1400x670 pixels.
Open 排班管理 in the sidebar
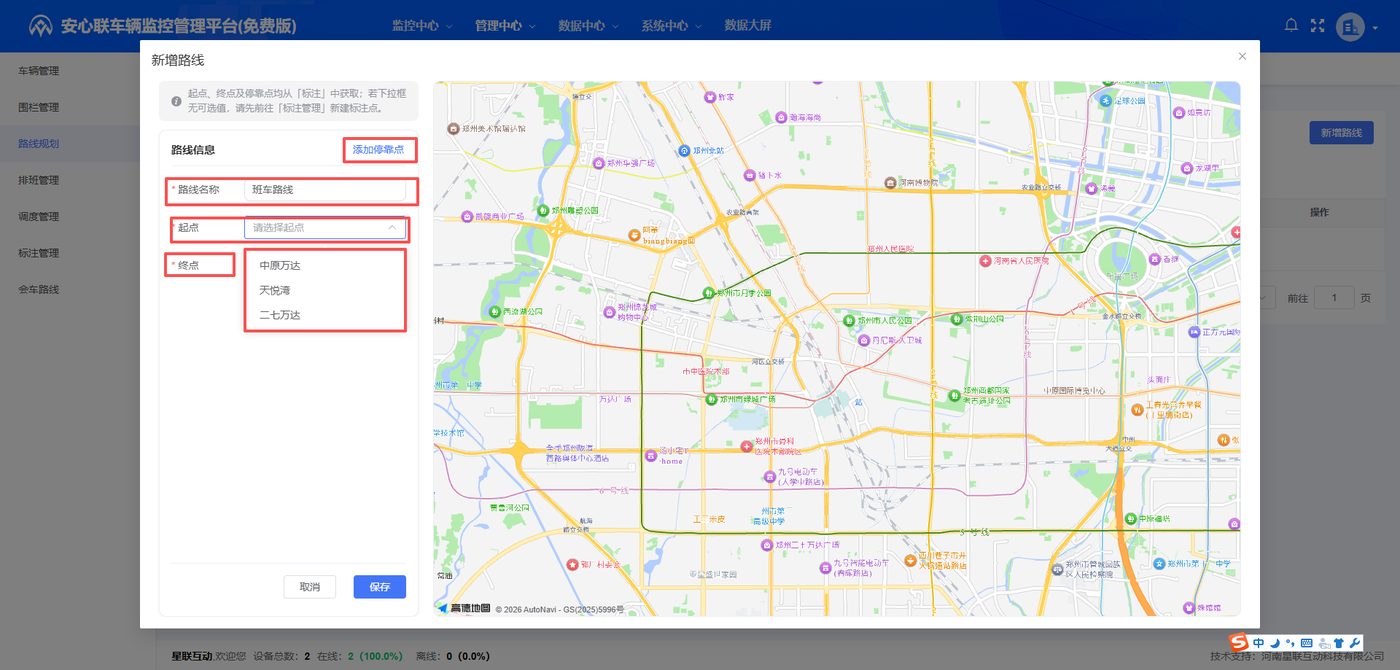click(x=39, y=180)
